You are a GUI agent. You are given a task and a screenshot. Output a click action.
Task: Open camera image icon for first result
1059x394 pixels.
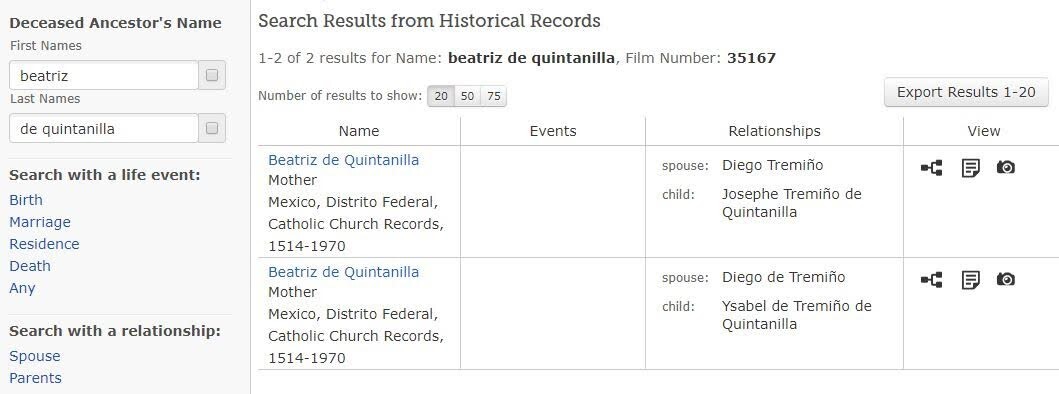[1006, 167]
